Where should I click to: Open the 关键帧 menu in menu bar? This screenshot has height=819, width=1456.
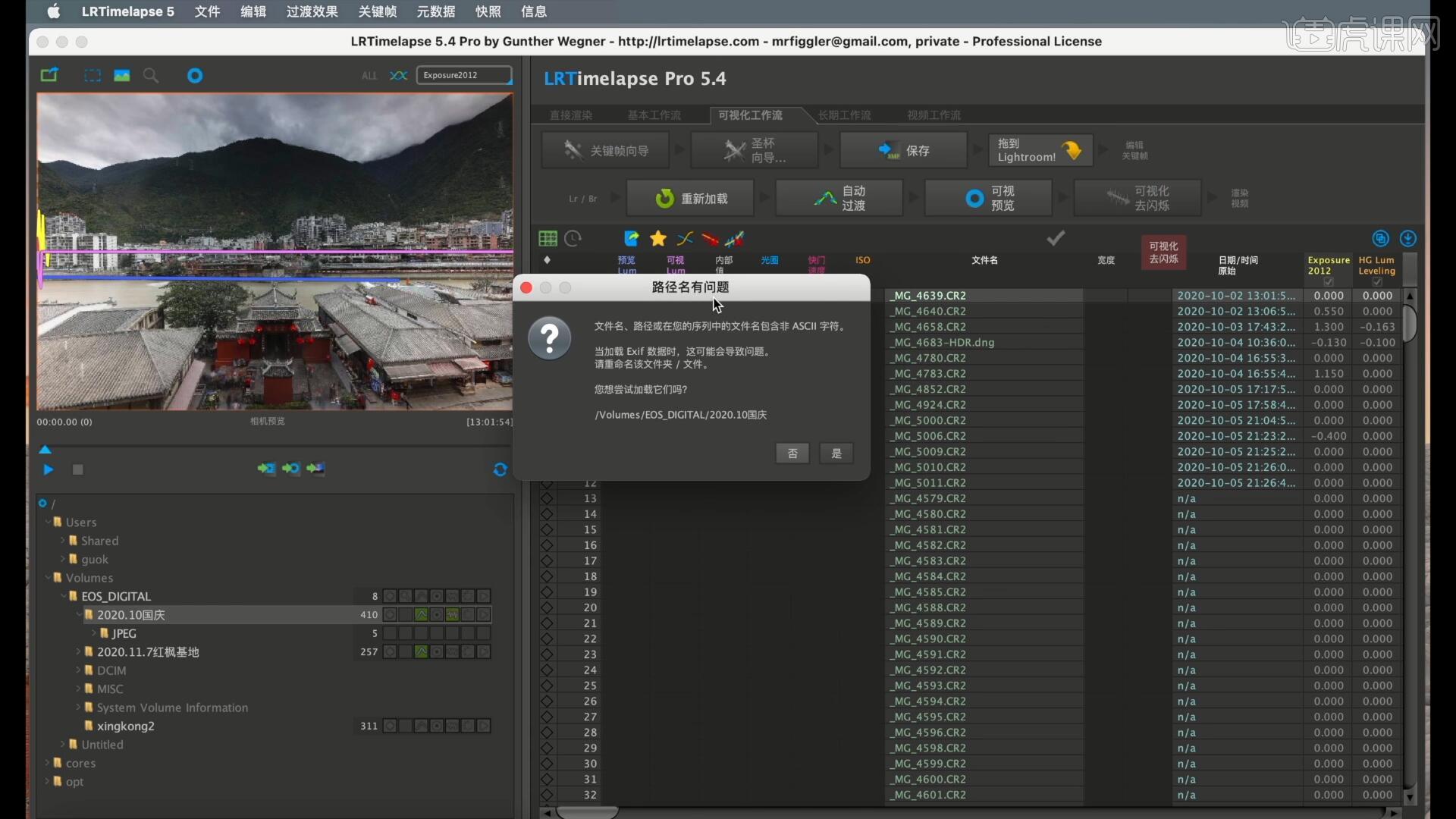377,11
